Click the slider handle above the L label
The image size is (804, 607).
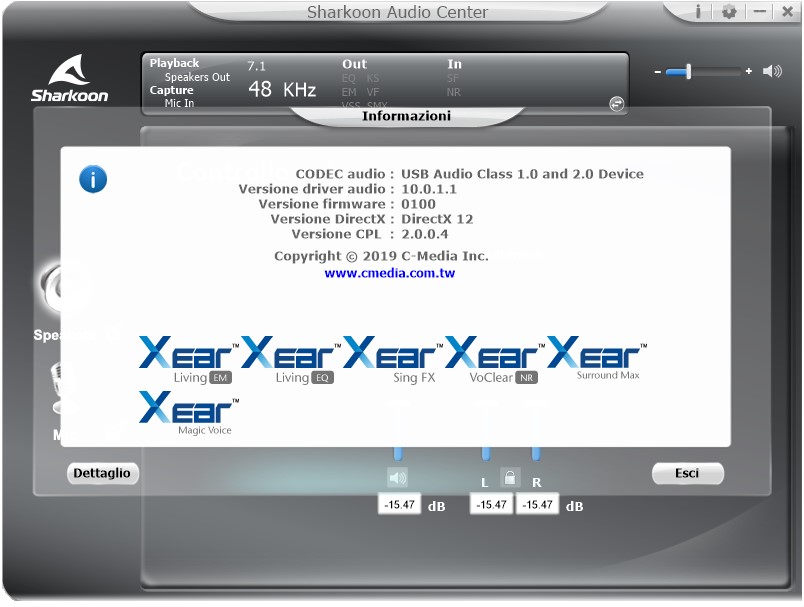coord(486,453)
